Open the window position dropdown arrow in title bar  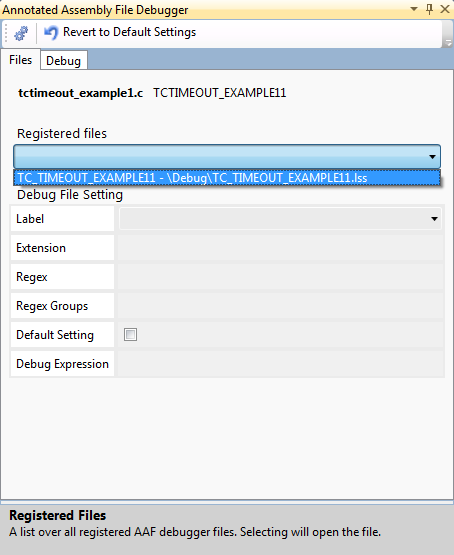coord(414,9)
